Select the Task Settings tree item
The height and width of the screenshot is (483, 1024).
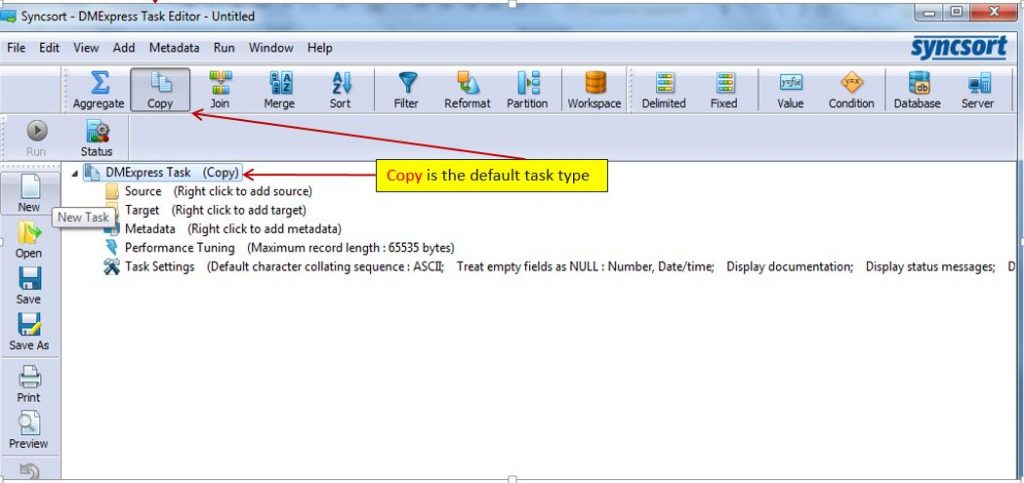[160, 267]
